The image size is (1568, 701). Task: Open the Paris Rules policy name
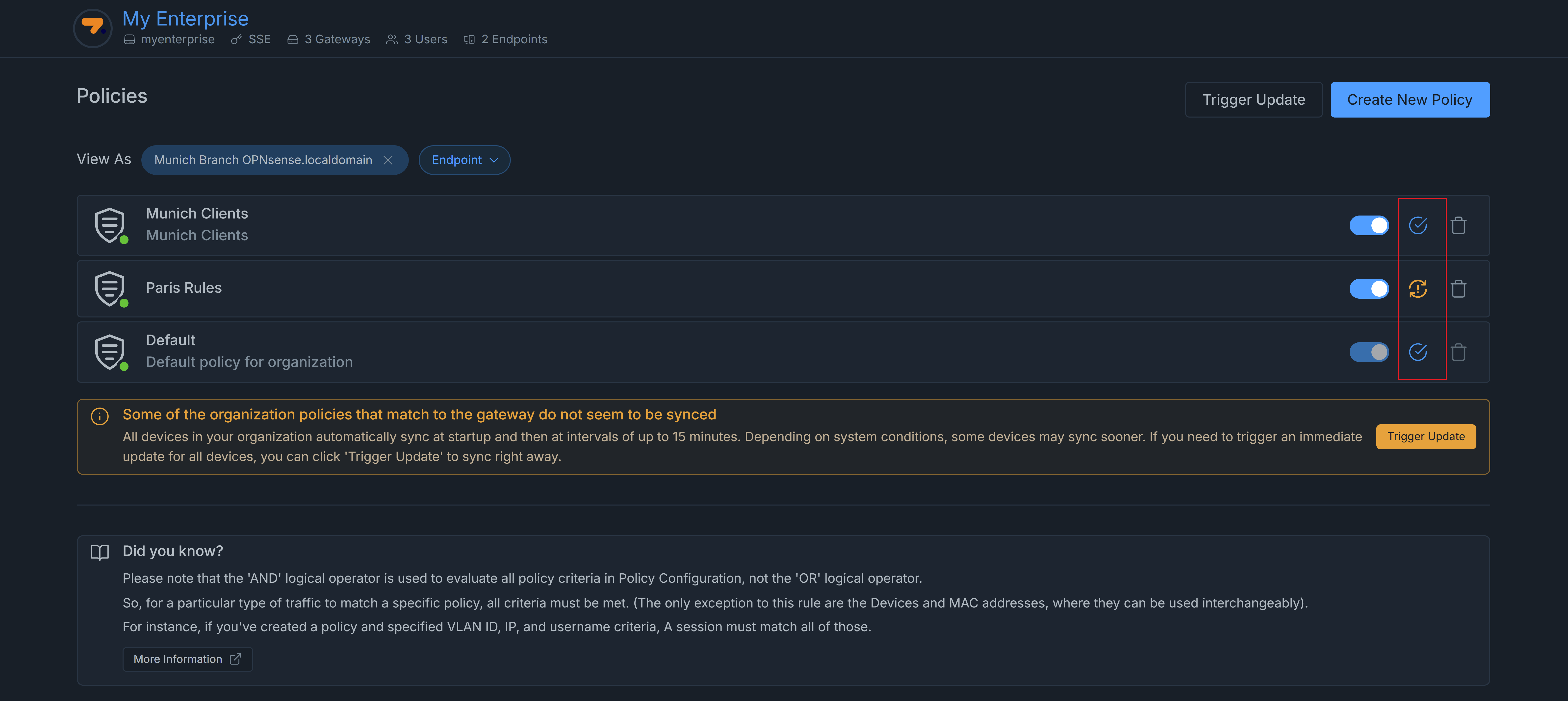click(x=184, y=288)
